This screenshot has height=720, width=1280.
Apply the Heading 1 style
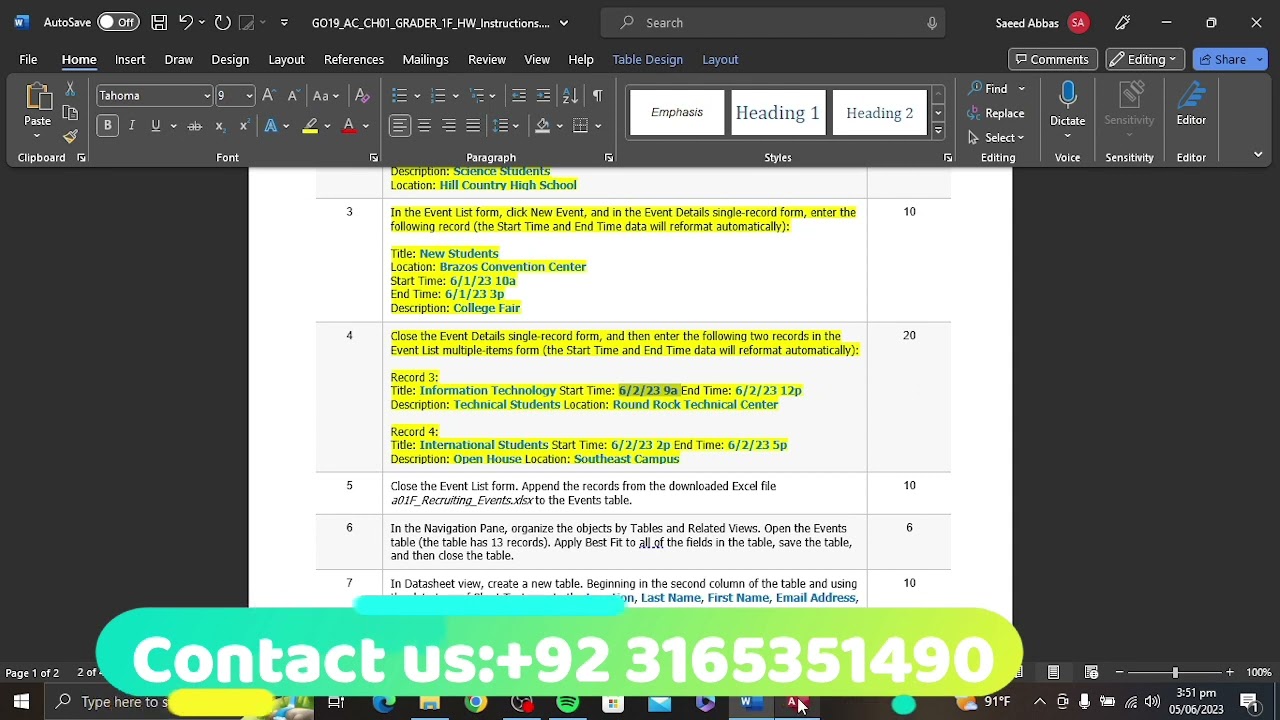click(x=778, y=113)
